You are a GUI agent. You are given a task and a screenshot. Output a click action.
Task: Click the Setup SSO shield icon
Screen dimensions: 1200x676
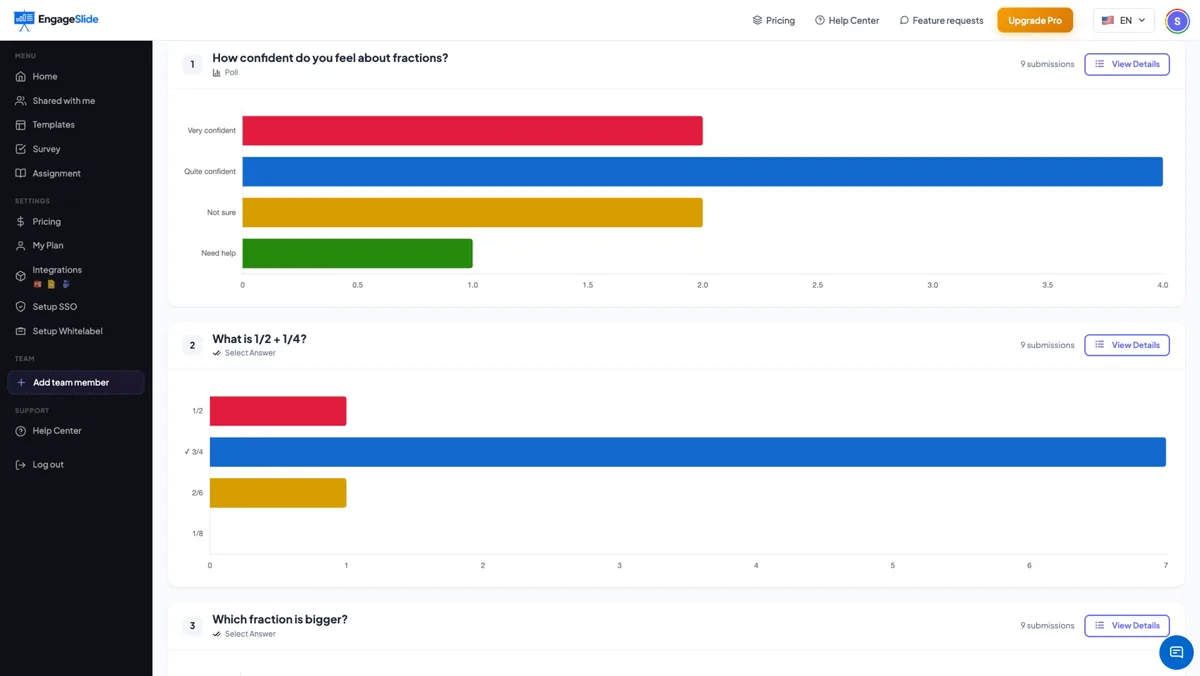[21, 307]
